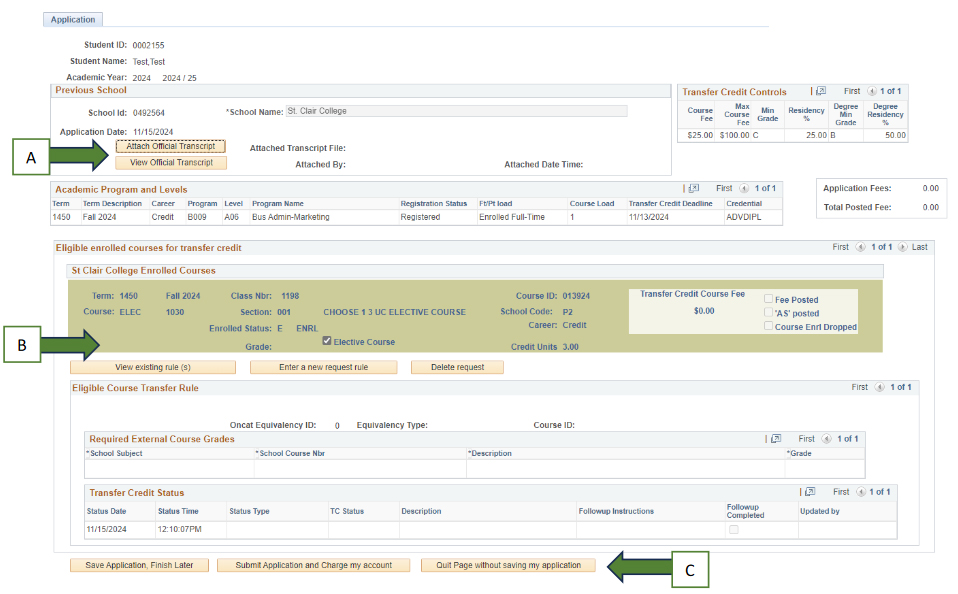Click previous arrow in Eligible Course Transfer Rule

pyautogui.click(x=879, y=387)
